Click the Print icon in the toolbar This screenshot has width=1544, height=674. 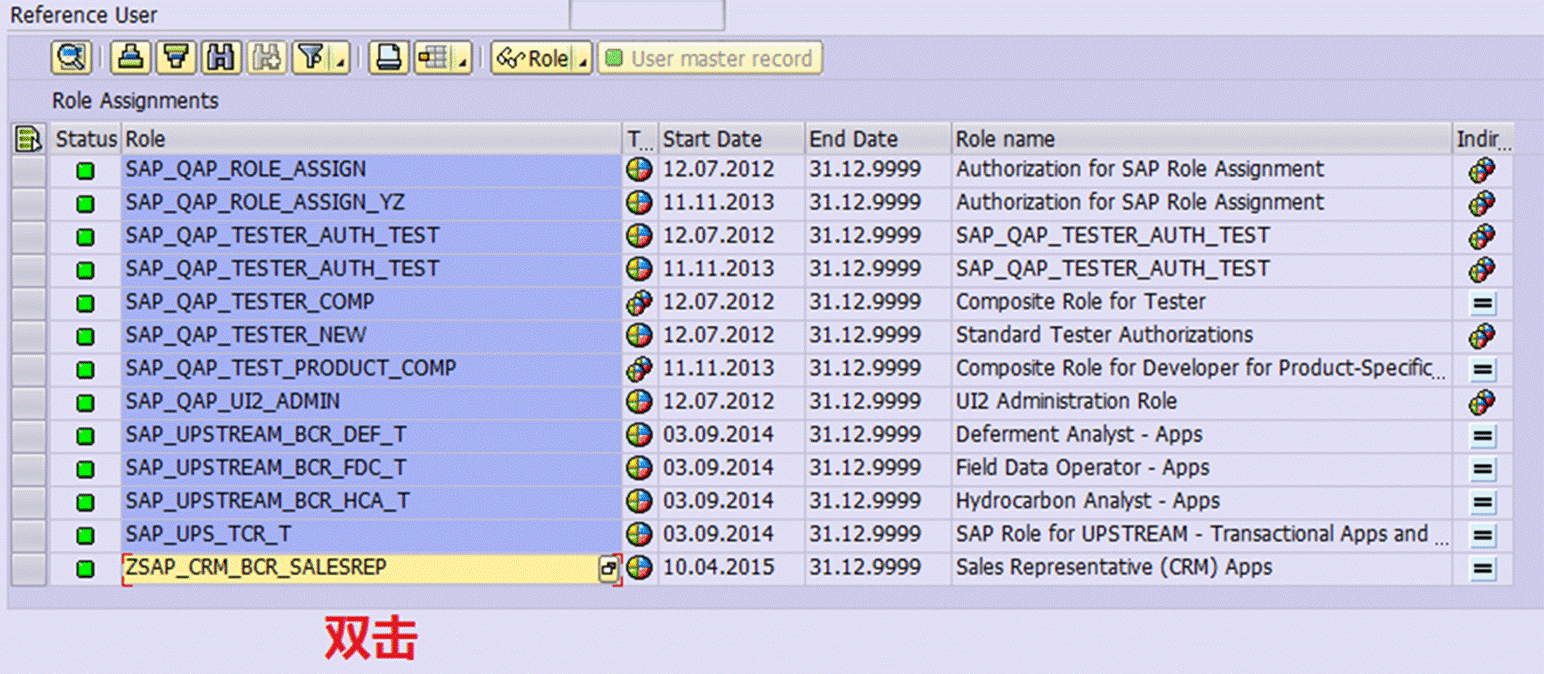(388, 58)
